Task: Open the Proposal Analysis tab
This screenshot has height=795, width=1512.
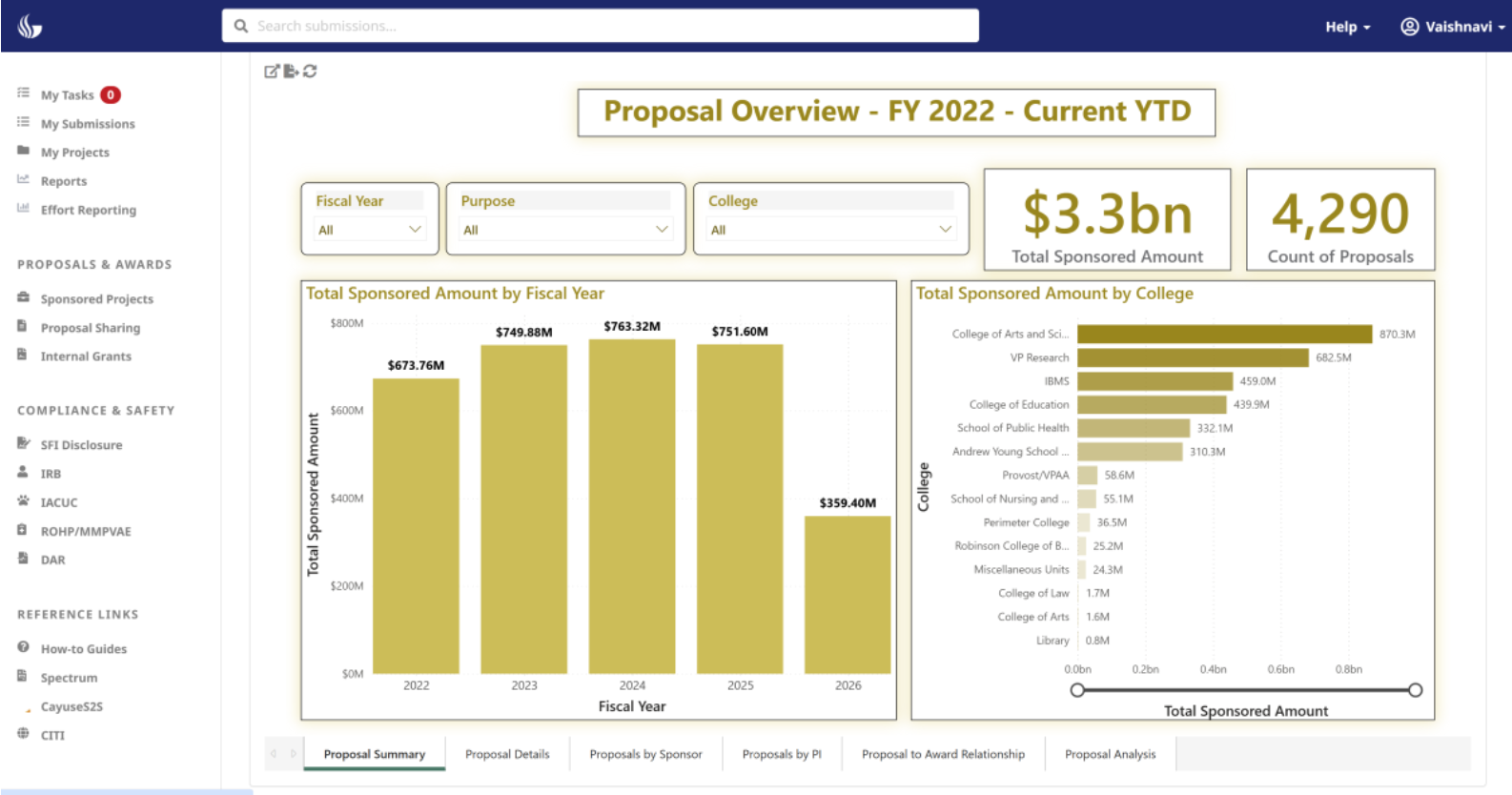Action: point(1110,754)
